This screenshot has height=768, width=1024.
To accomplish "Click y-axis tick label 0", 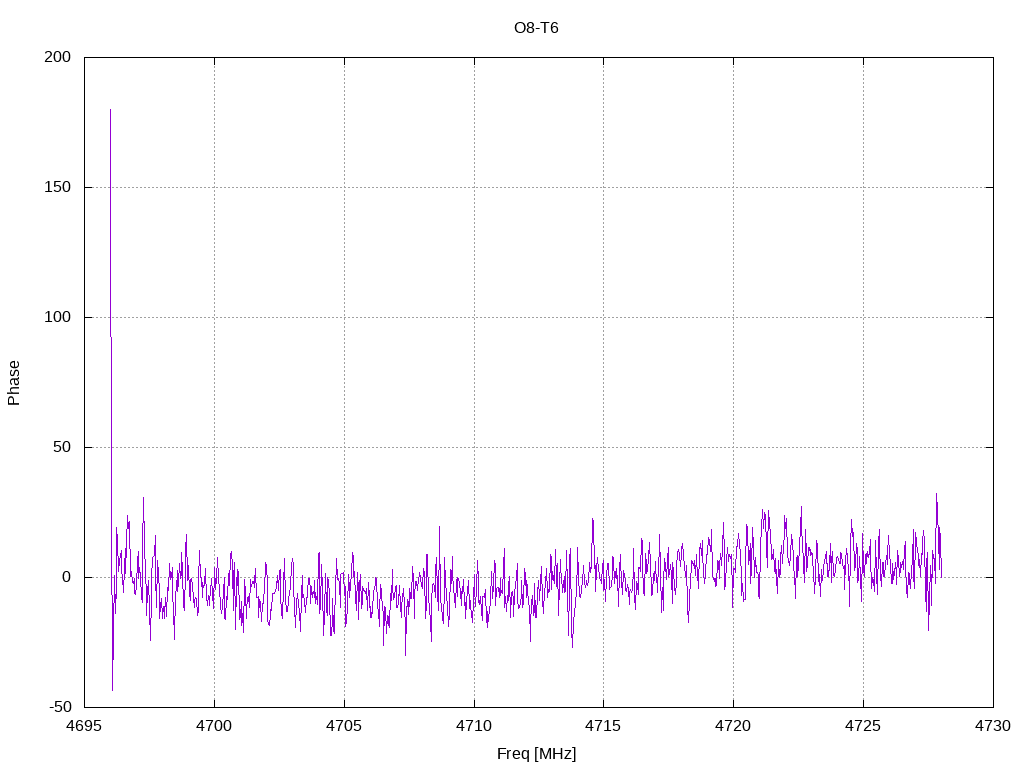I will tap(67, 577).
